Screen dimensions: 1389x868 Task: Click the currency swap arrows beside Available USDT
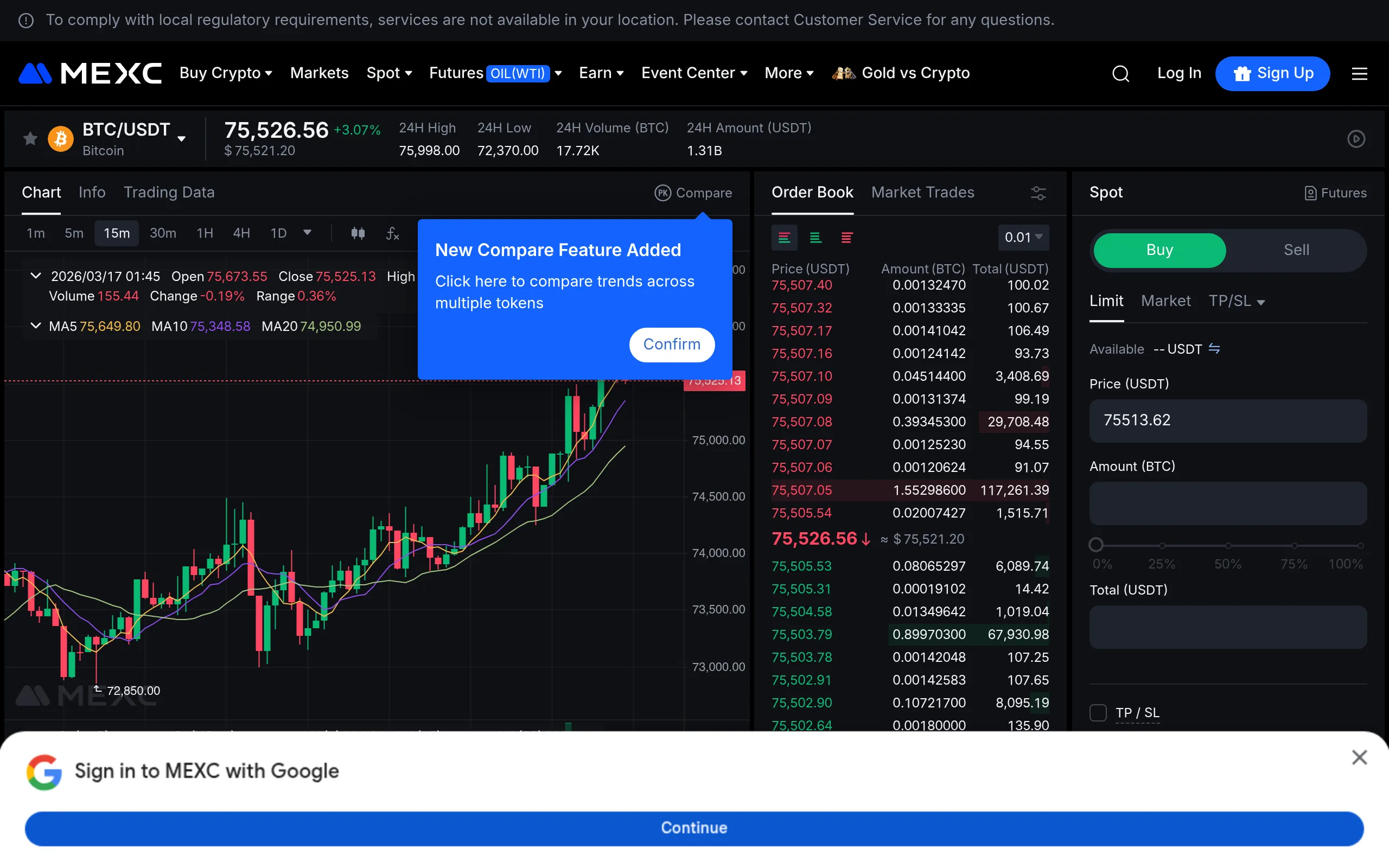point(1216,348)
